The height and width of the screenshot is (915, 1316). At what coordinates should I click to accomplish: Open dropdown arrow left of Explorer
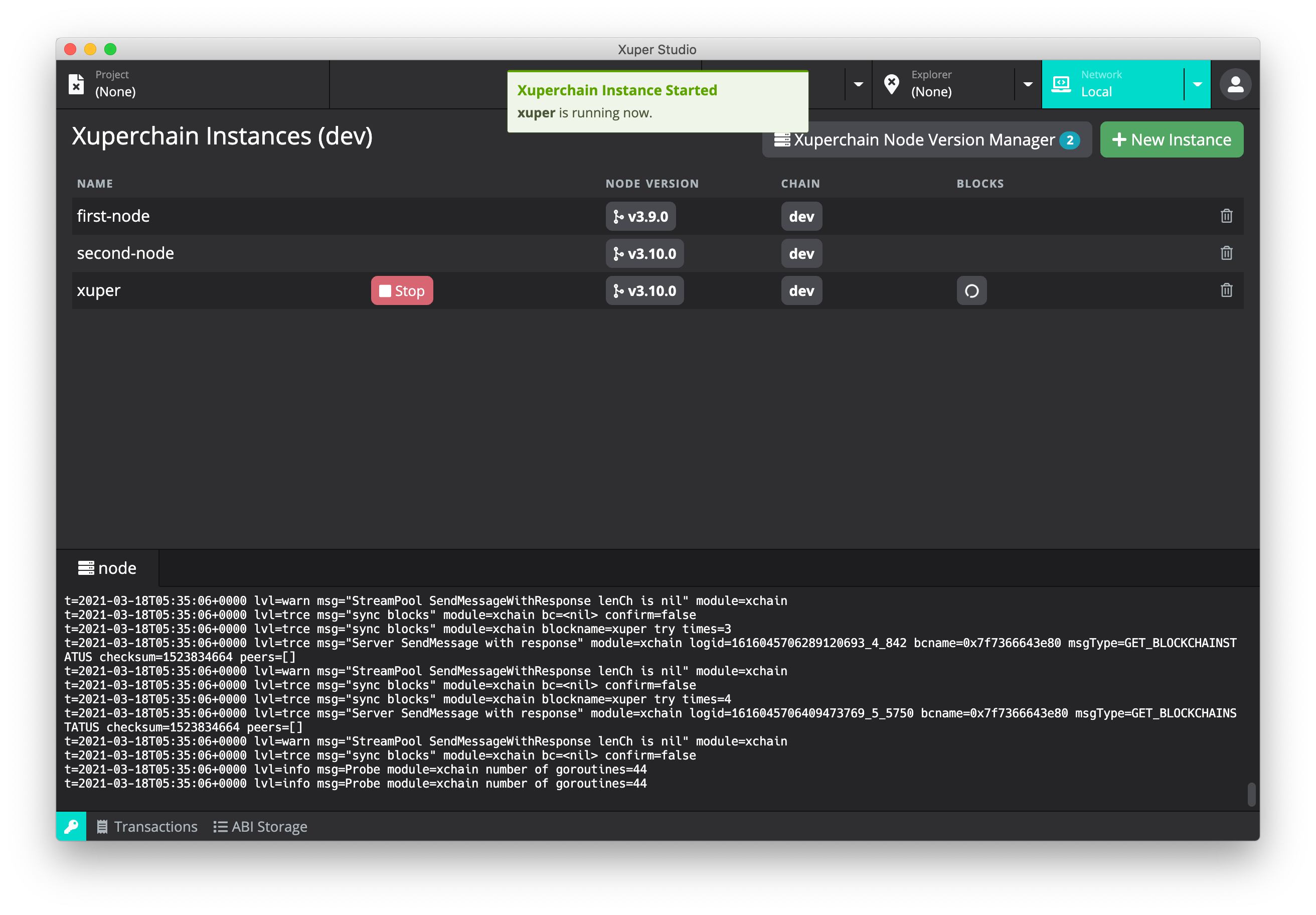pos(858,84)
